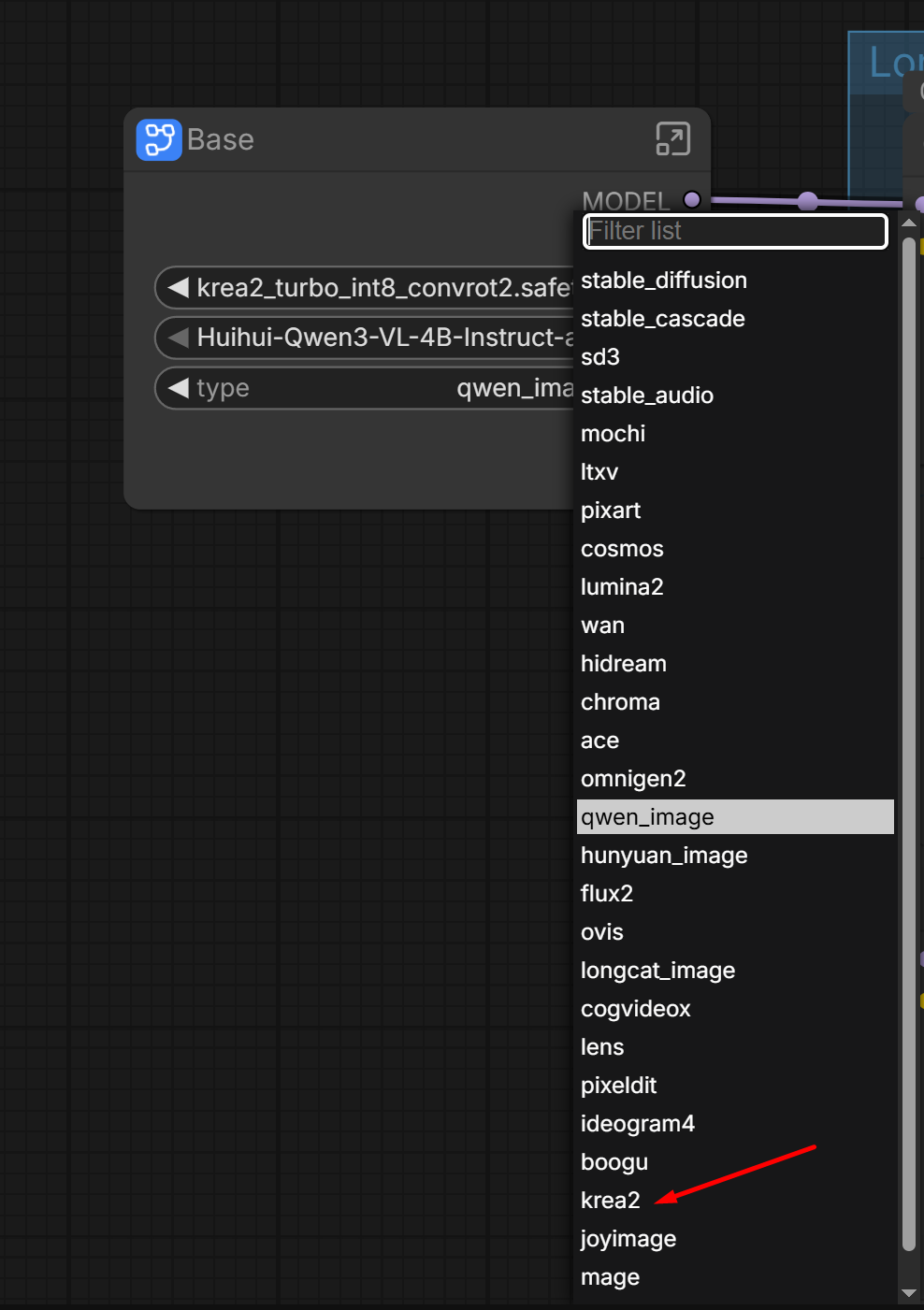Viewport: 924px width, 1310px height.
Task: Open the krea2_turbo_int8_convrot2 model selector
Action: click(365, 287)
